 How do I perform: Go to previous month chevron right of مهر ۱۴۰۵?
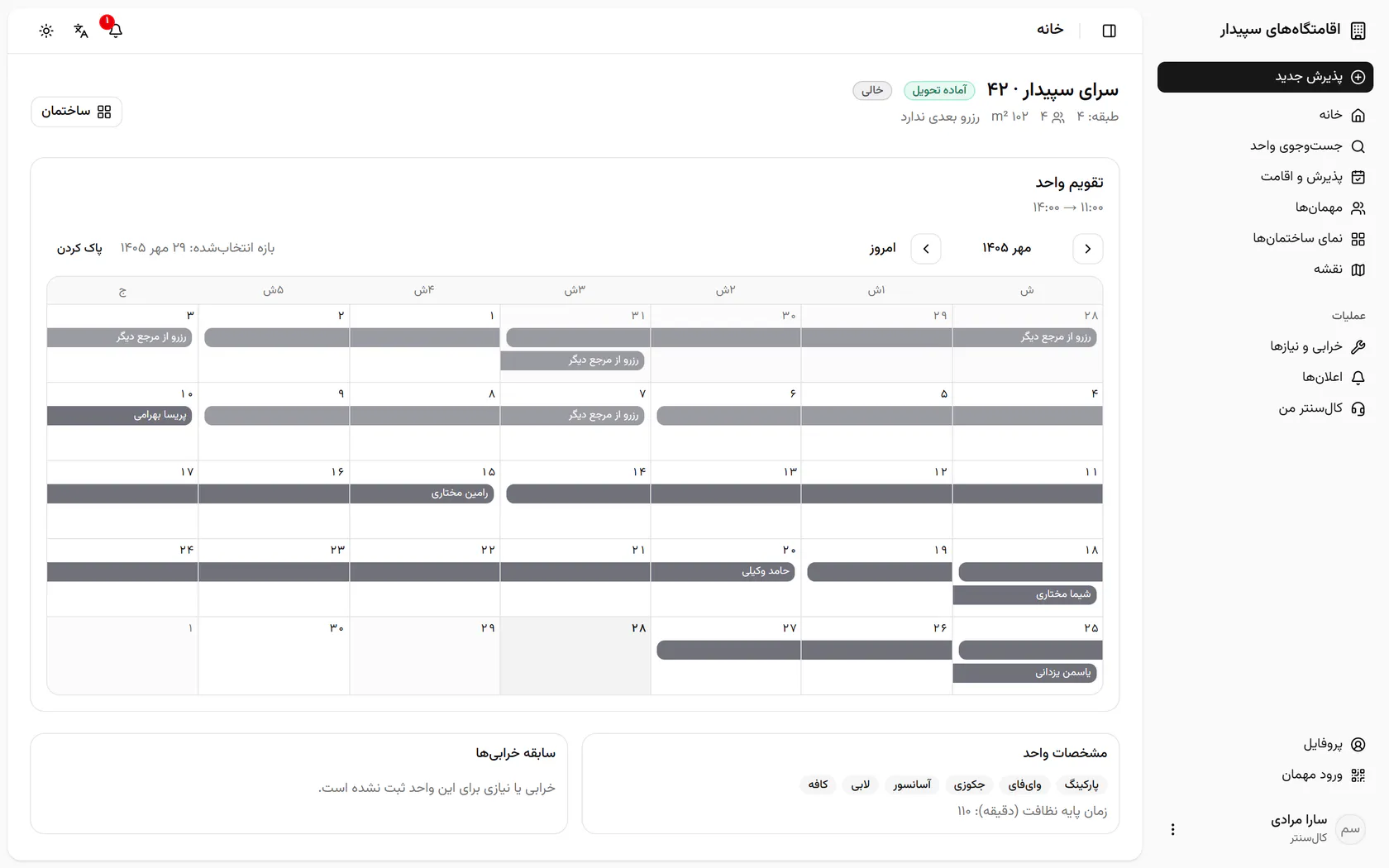click(1087, 249)
